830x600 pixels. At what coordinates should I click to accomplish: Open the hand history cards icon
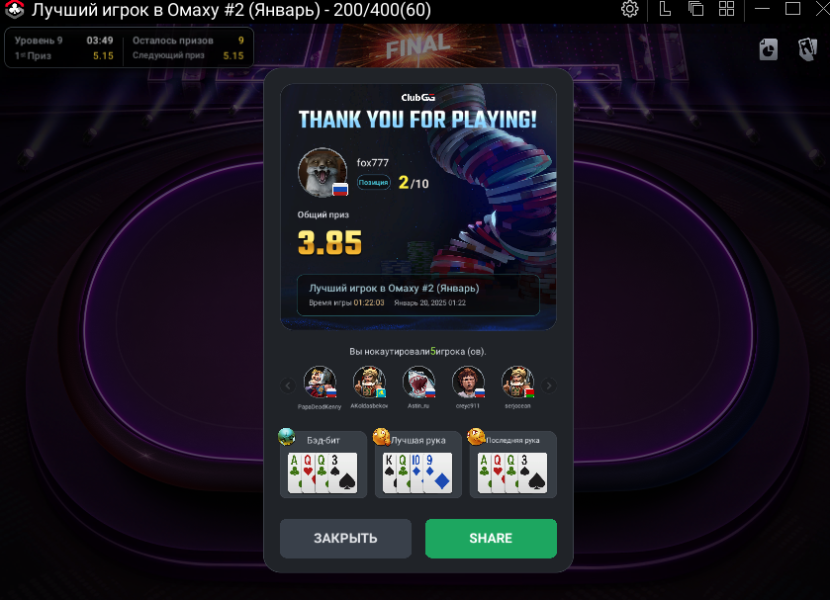point(807,50)
